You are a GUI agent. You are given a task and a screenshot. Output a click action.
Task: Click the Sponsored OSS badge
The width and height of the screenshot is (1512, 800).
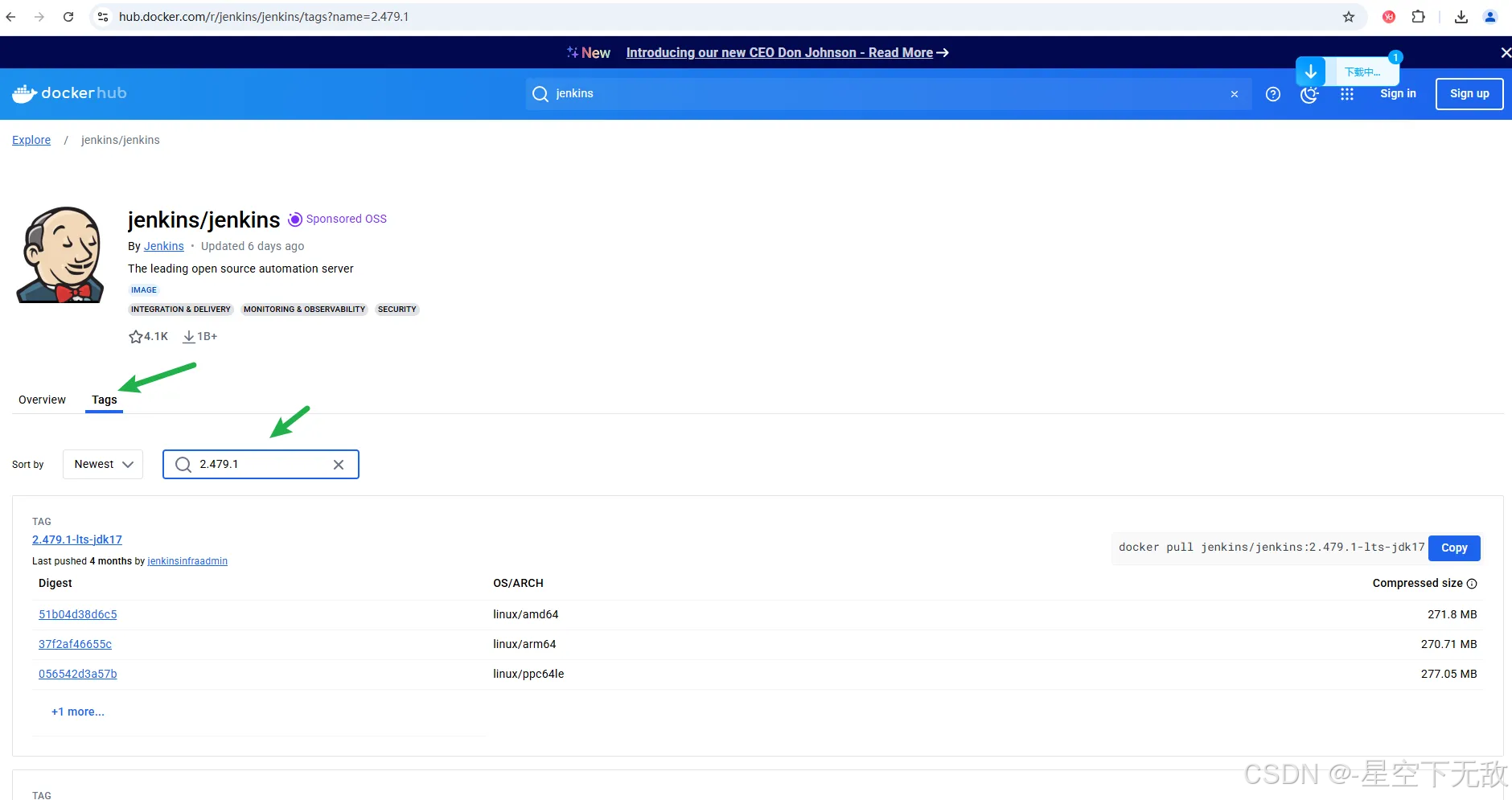coord(338,219)
